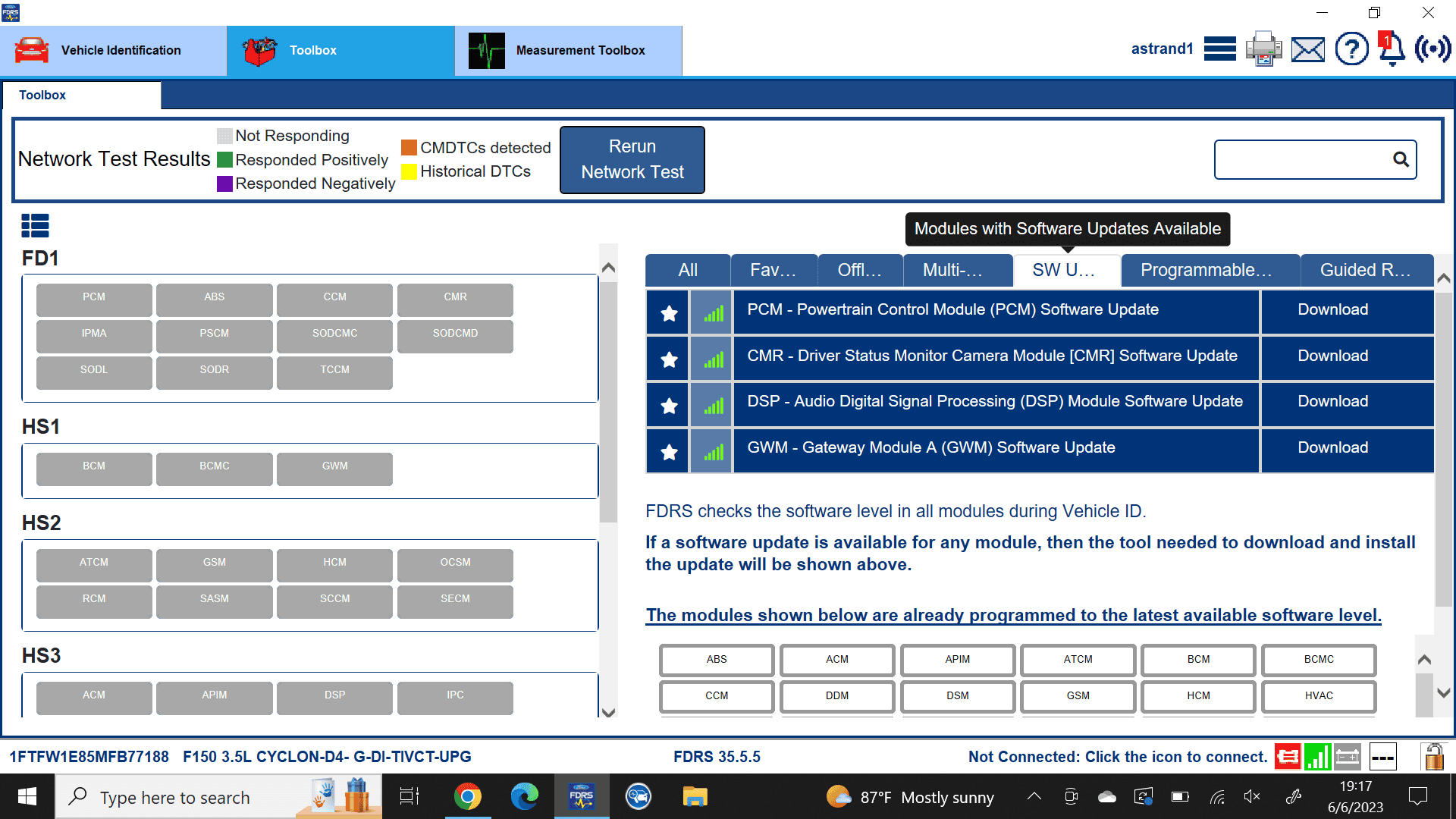Click up arrow of software updates scrollbar
Image resolution: width=1456 pixels, height=819 pixels.
[x=1444, y=278]
